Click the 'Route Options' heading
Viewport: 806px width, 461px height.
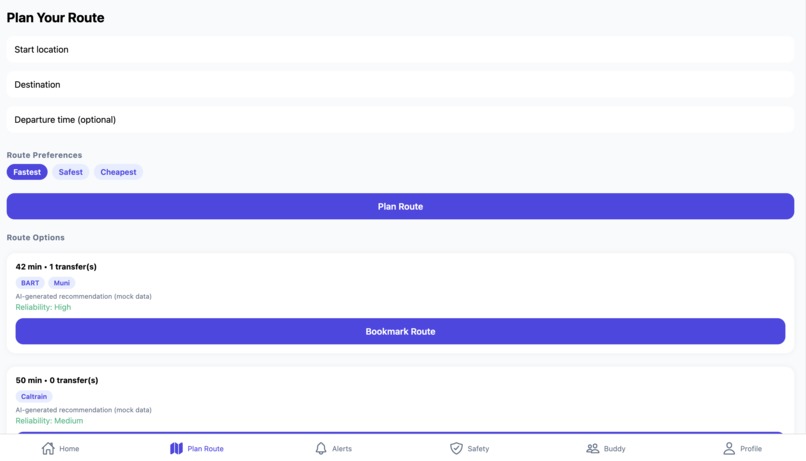pyautogui.click(x=35, y=237)
